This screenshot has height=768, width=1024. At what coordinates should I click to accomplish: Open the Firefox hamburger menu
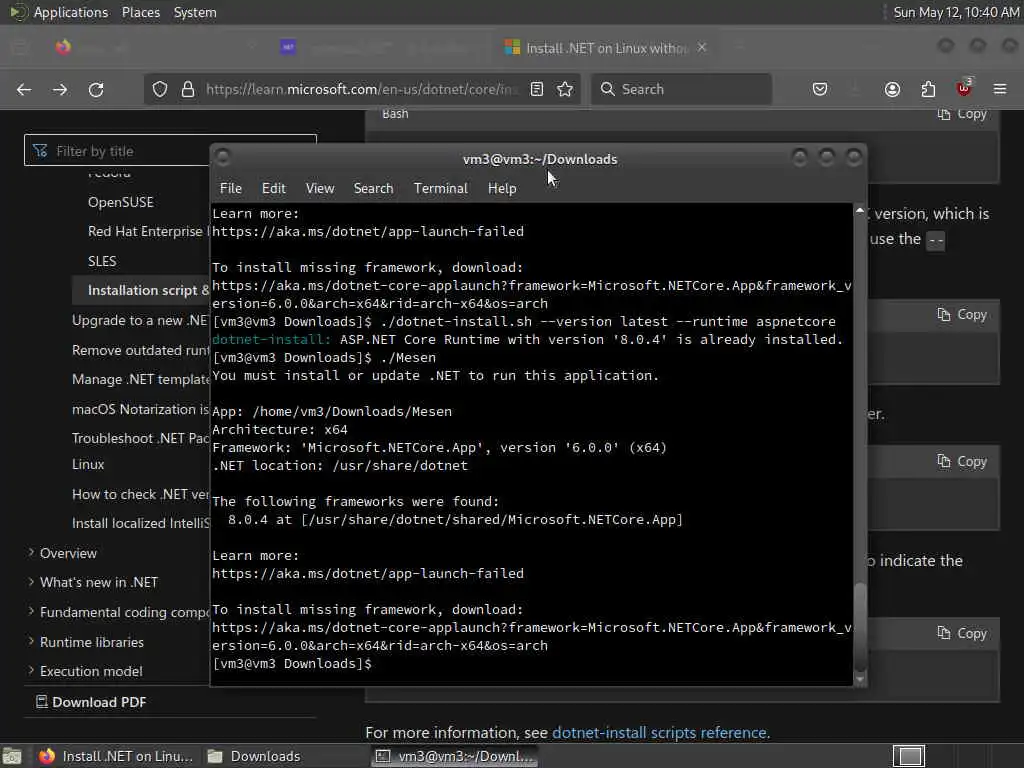(x=1000, y=89)
